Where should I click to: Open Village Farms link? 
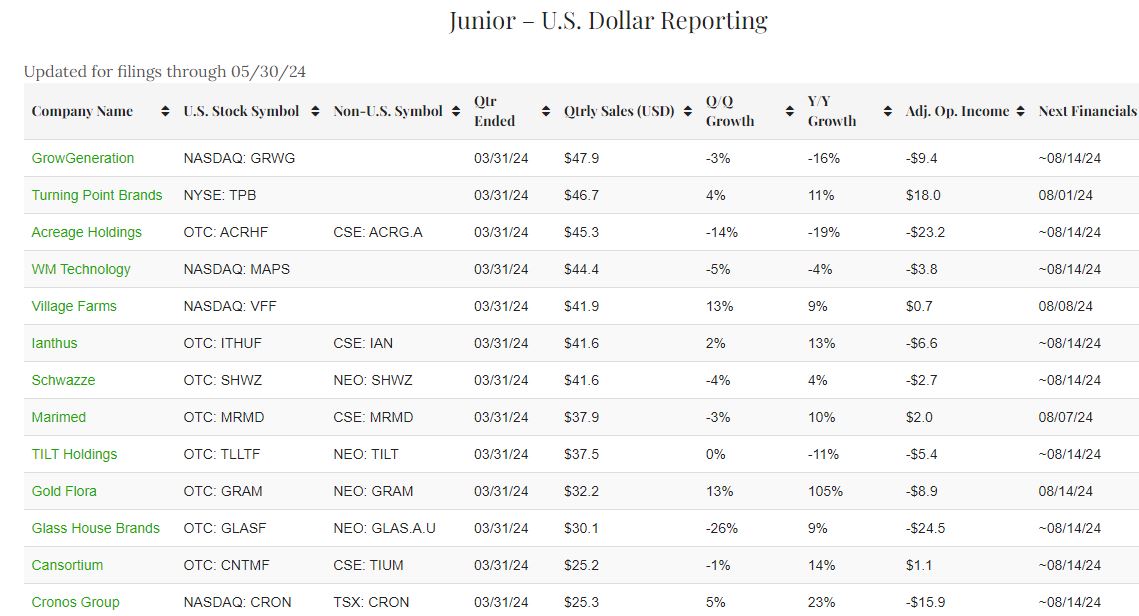pos(74,306)
